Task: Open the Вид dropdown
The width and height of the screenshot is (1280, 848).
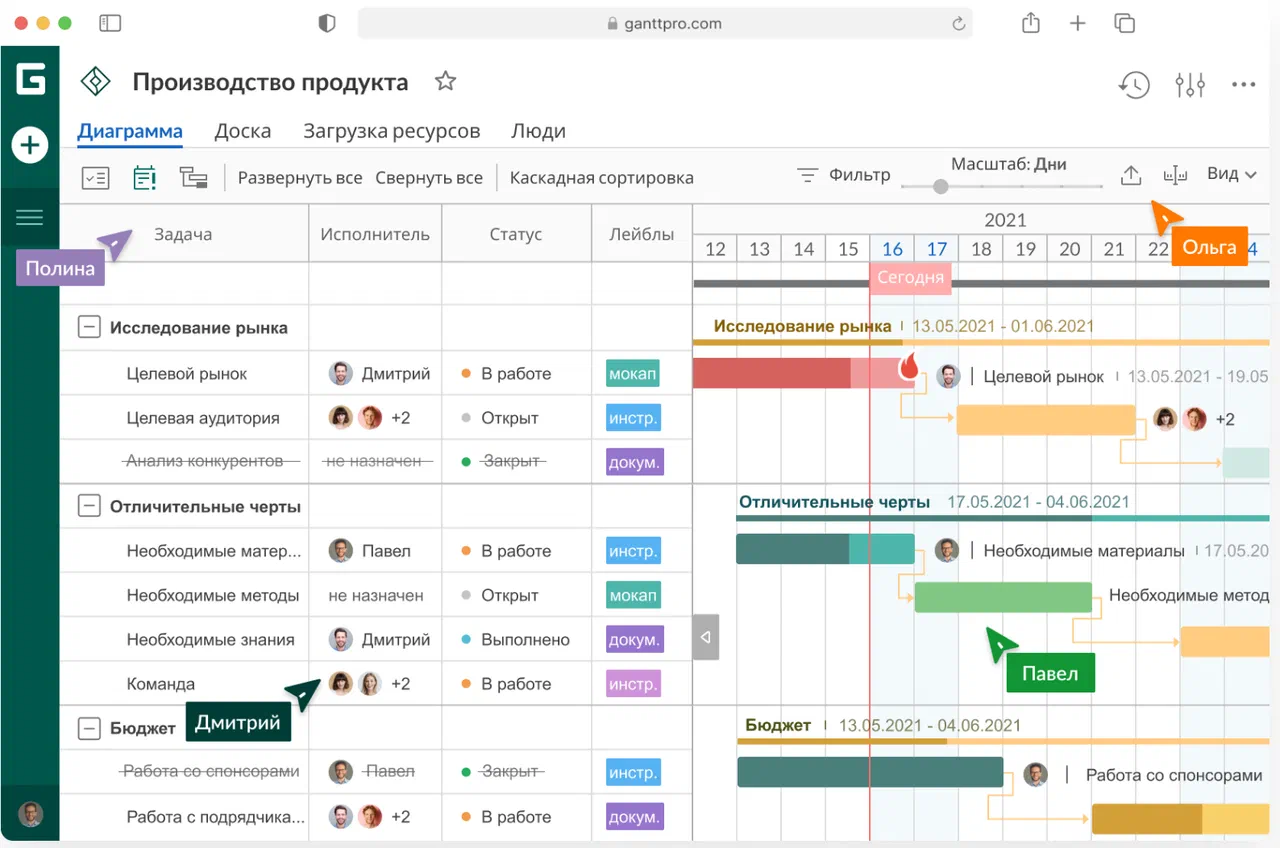Action: point(1231,174)
